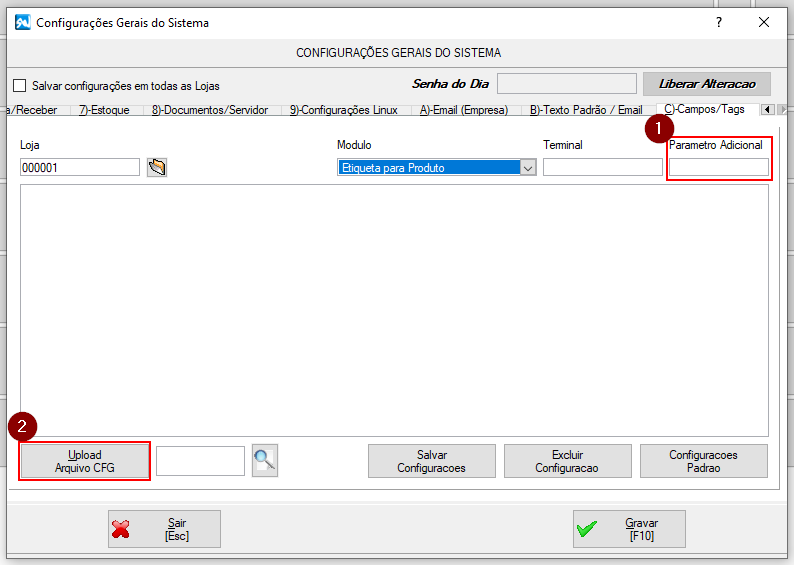Screen dimensions: 794x565
Task: Click Upload Arquivo CFG button
Action: point(85,461)
